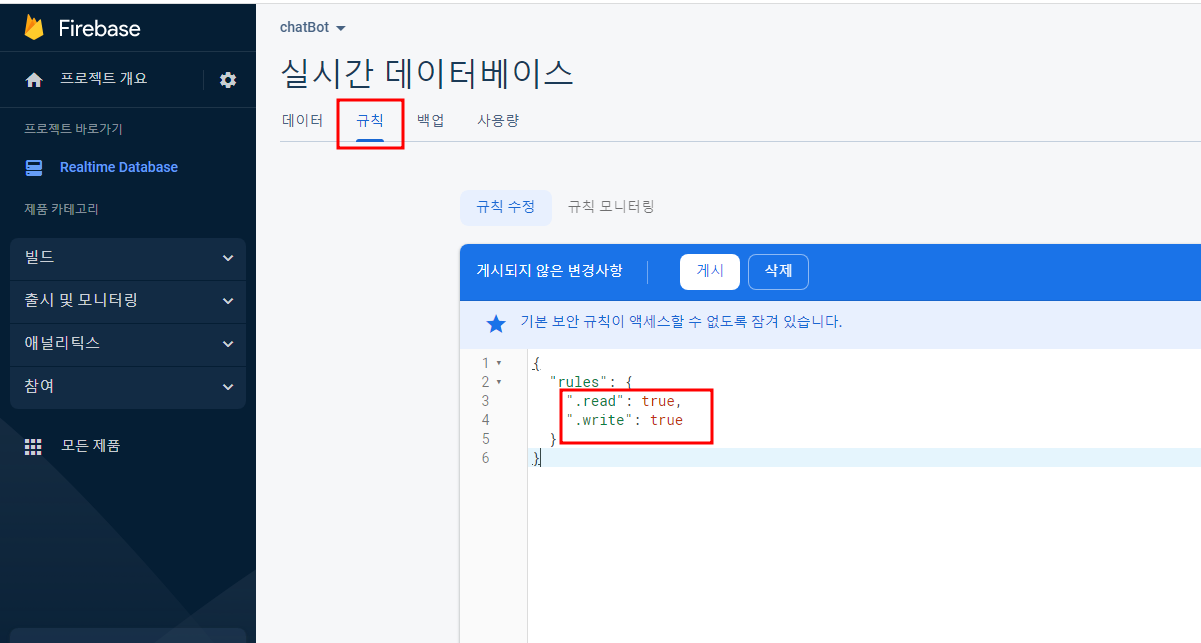1201x643 pixels.
Task: Open Realtime Database in the sidebar
Action: point(119,167)
